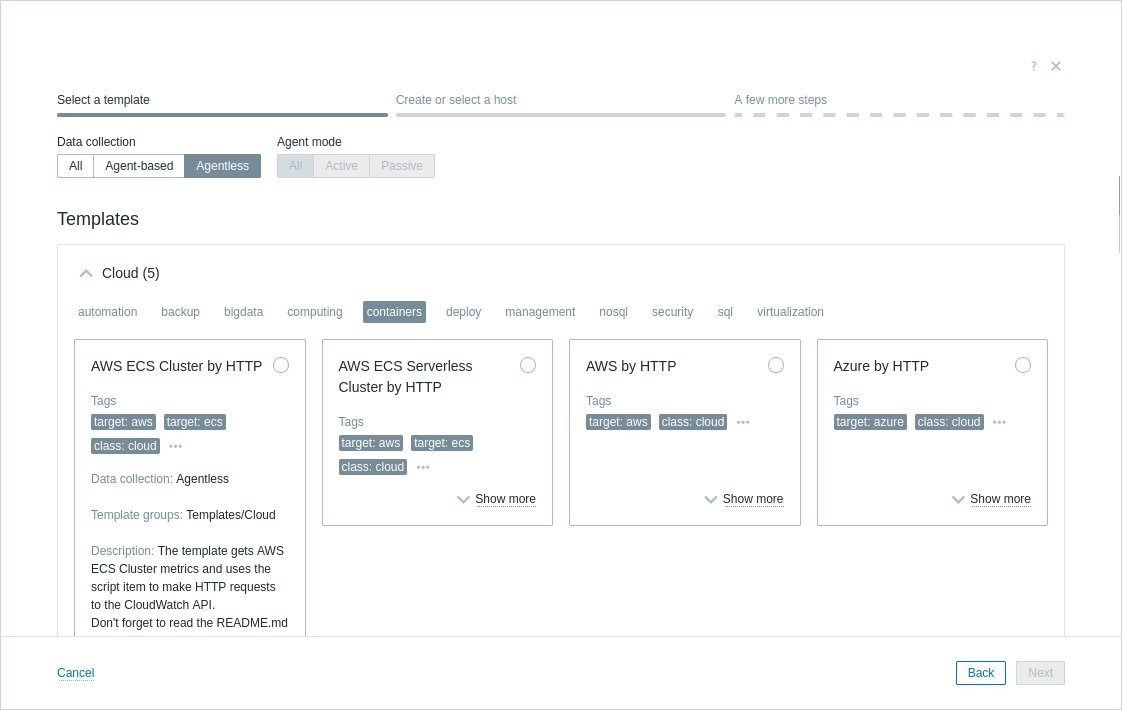Image resolution: width=1122 pixels, height=710 pixels.
Task: Open the help question mark icon
Action: [1033, 66]
